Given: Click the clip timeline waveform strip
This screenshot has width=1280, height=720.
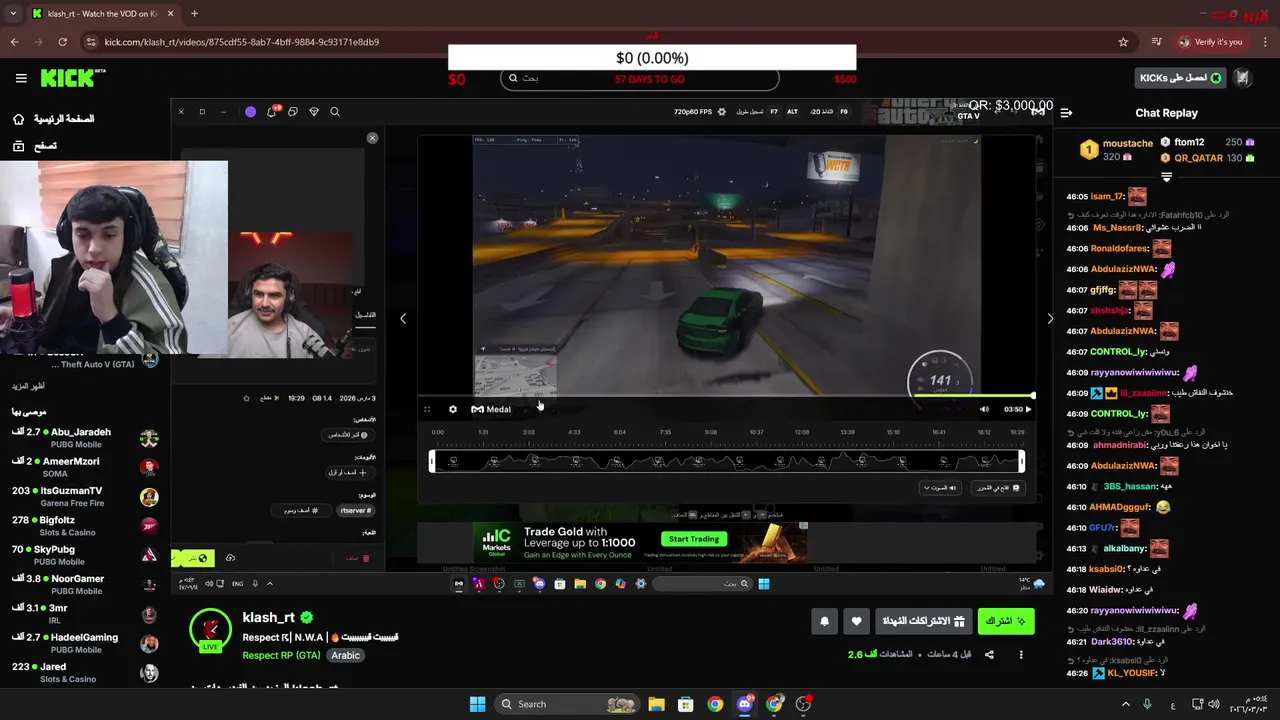Looking at the screenshot, I should tap(727, 461).
